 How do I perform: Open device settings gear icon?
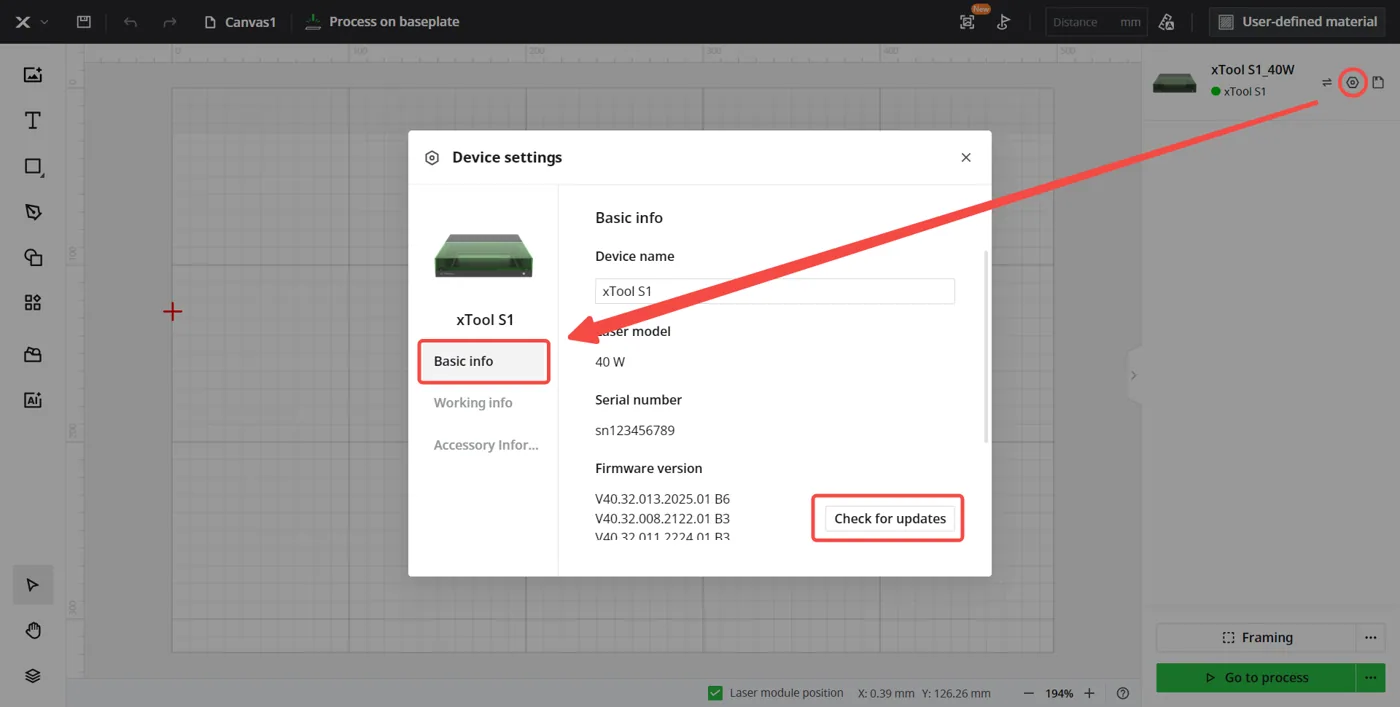pyautogui.click(x=1352, y=82)
